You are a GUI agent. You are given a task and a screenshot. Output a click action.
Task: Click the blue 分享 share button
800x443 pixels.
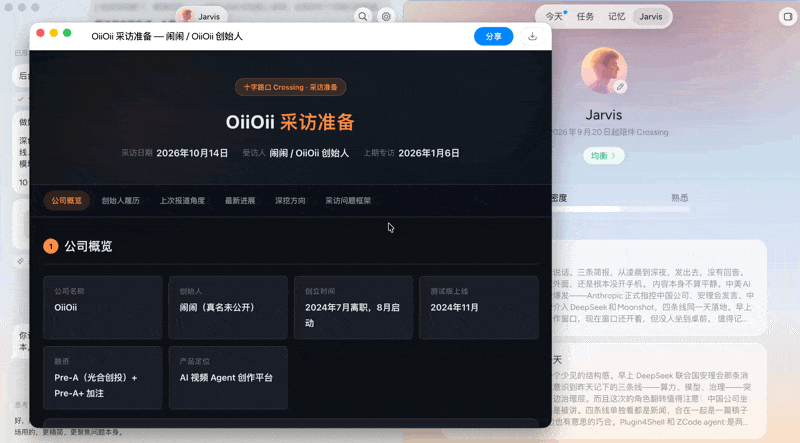coord(493,36)
